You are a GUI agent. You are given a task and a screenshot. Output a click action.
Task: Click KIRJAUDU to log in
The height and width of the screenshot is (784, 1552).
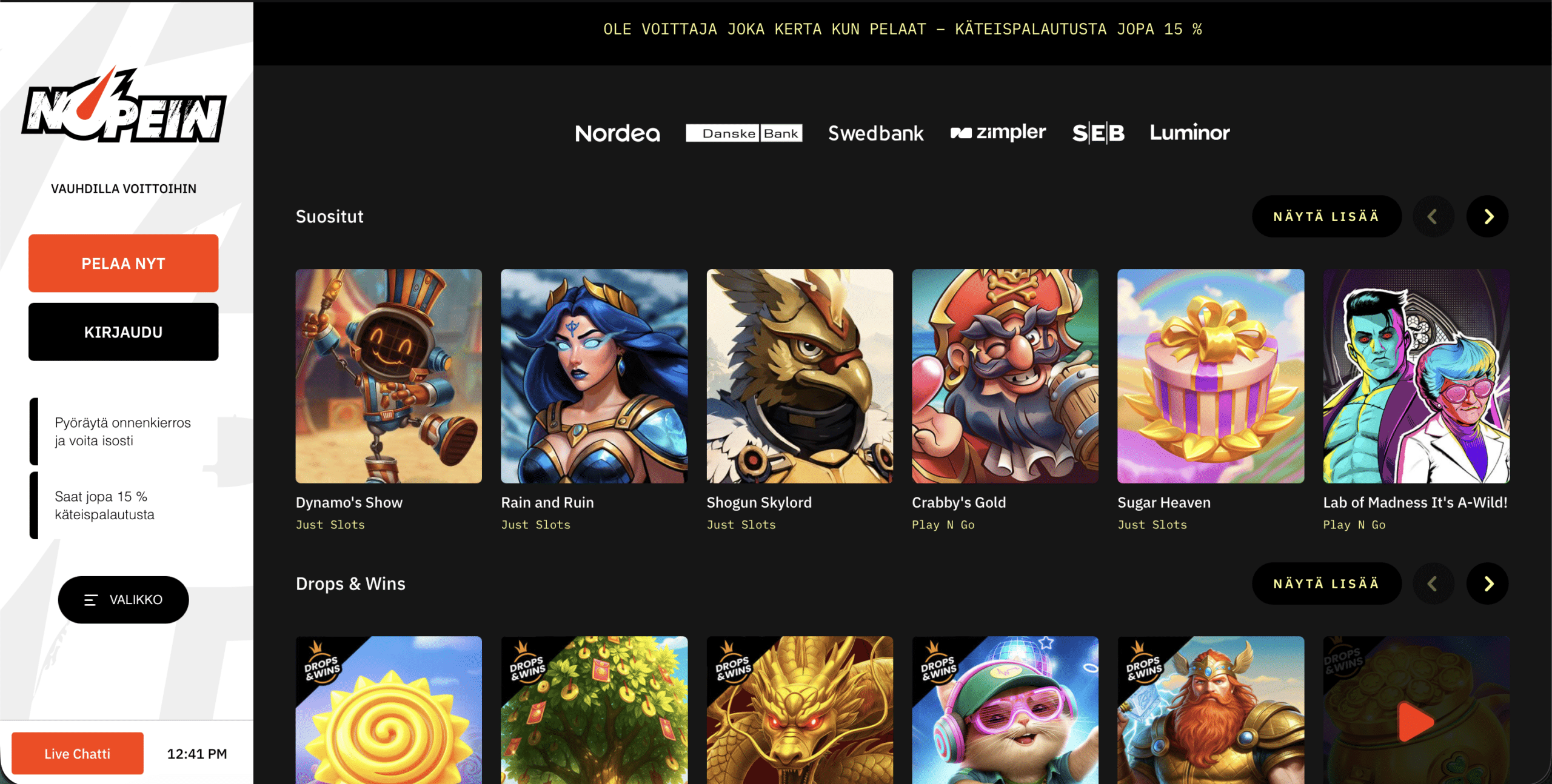click(123, 331)
